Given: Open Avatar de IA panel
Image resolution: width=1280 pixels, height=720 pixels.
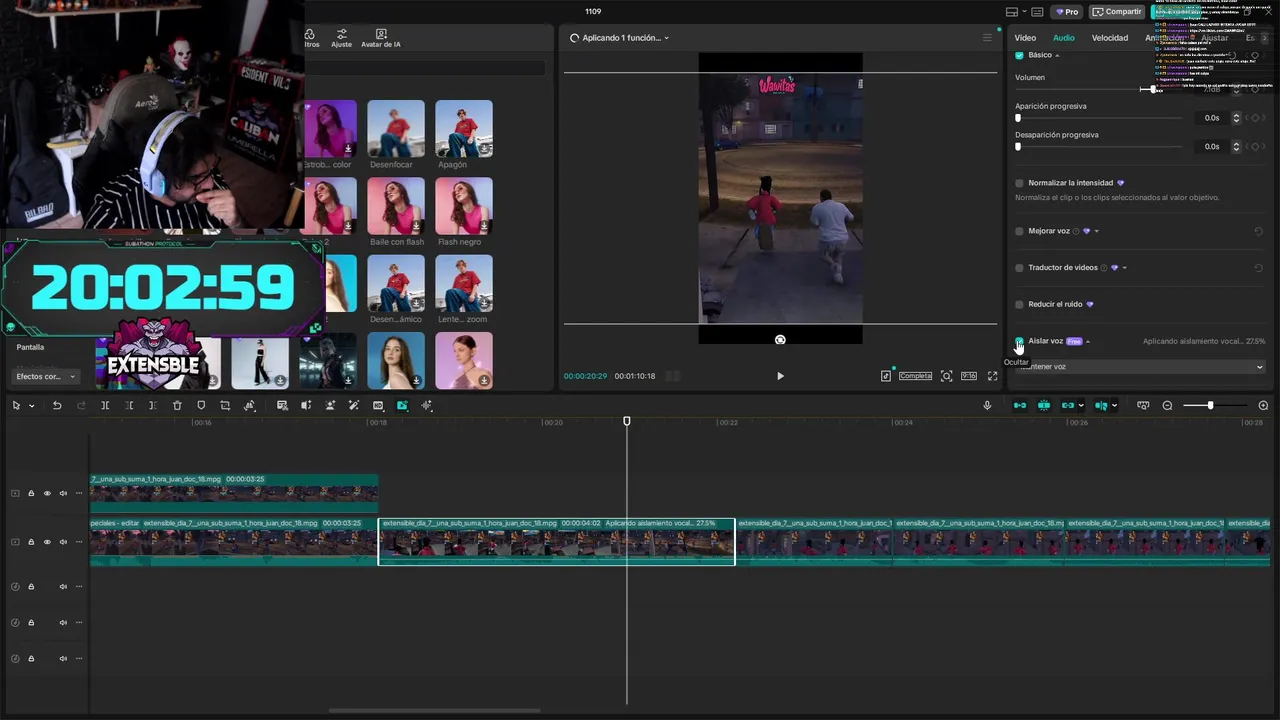Looking at the screenshot, I should click(x=380, y=38).
